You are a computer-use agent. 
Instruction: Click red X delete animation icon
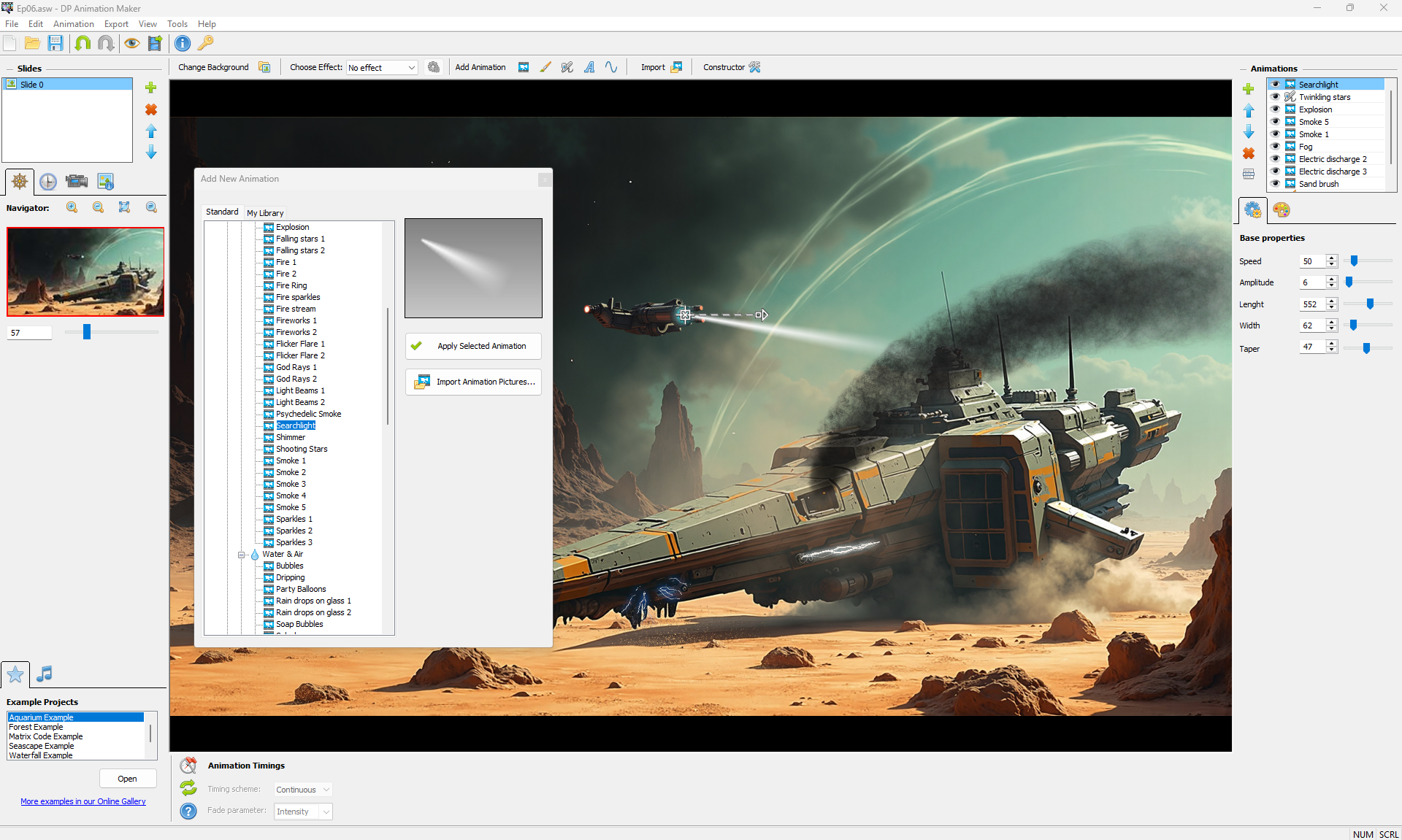1249,153
